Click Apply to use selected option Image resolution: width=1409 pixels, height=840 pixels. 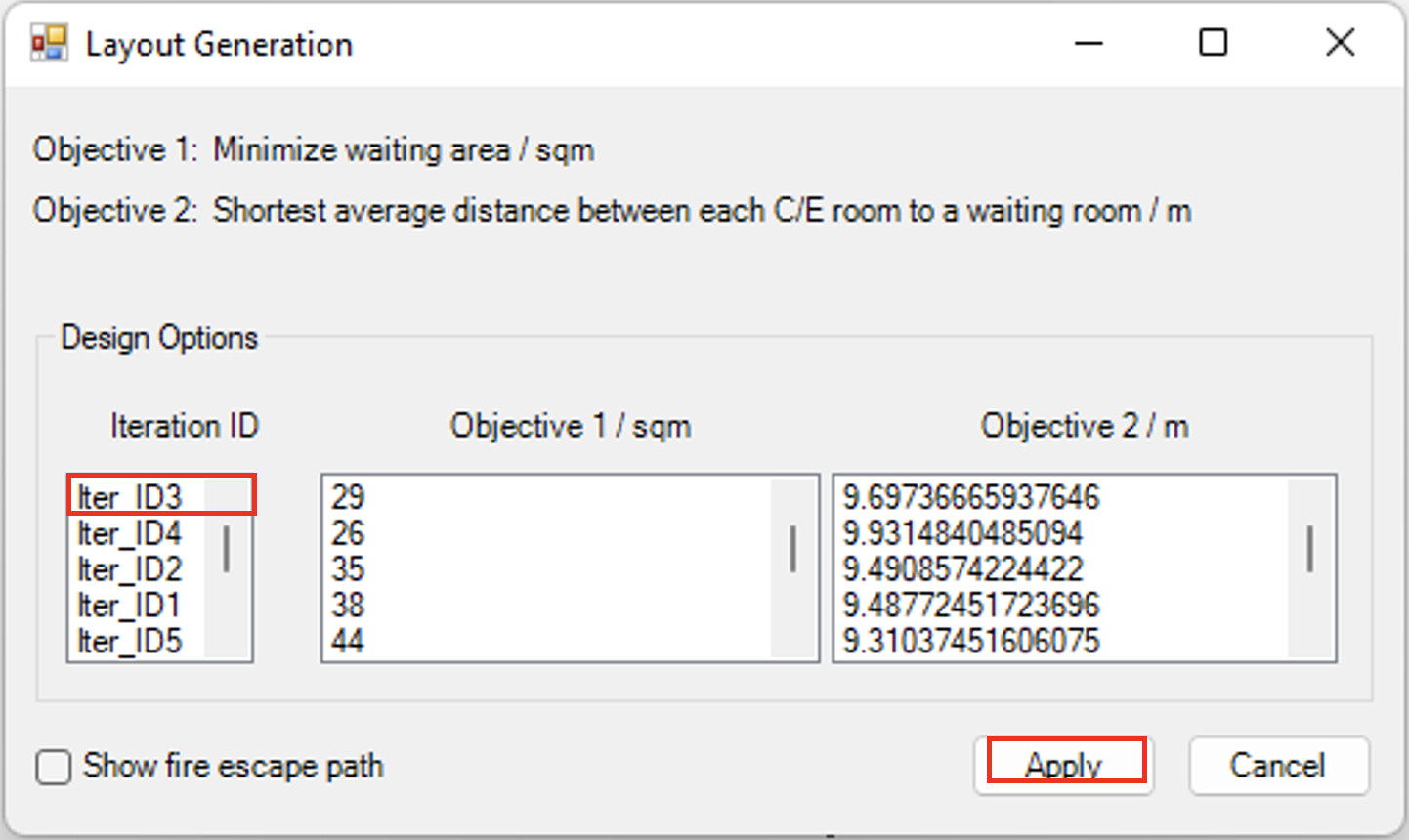[1064, 765]
